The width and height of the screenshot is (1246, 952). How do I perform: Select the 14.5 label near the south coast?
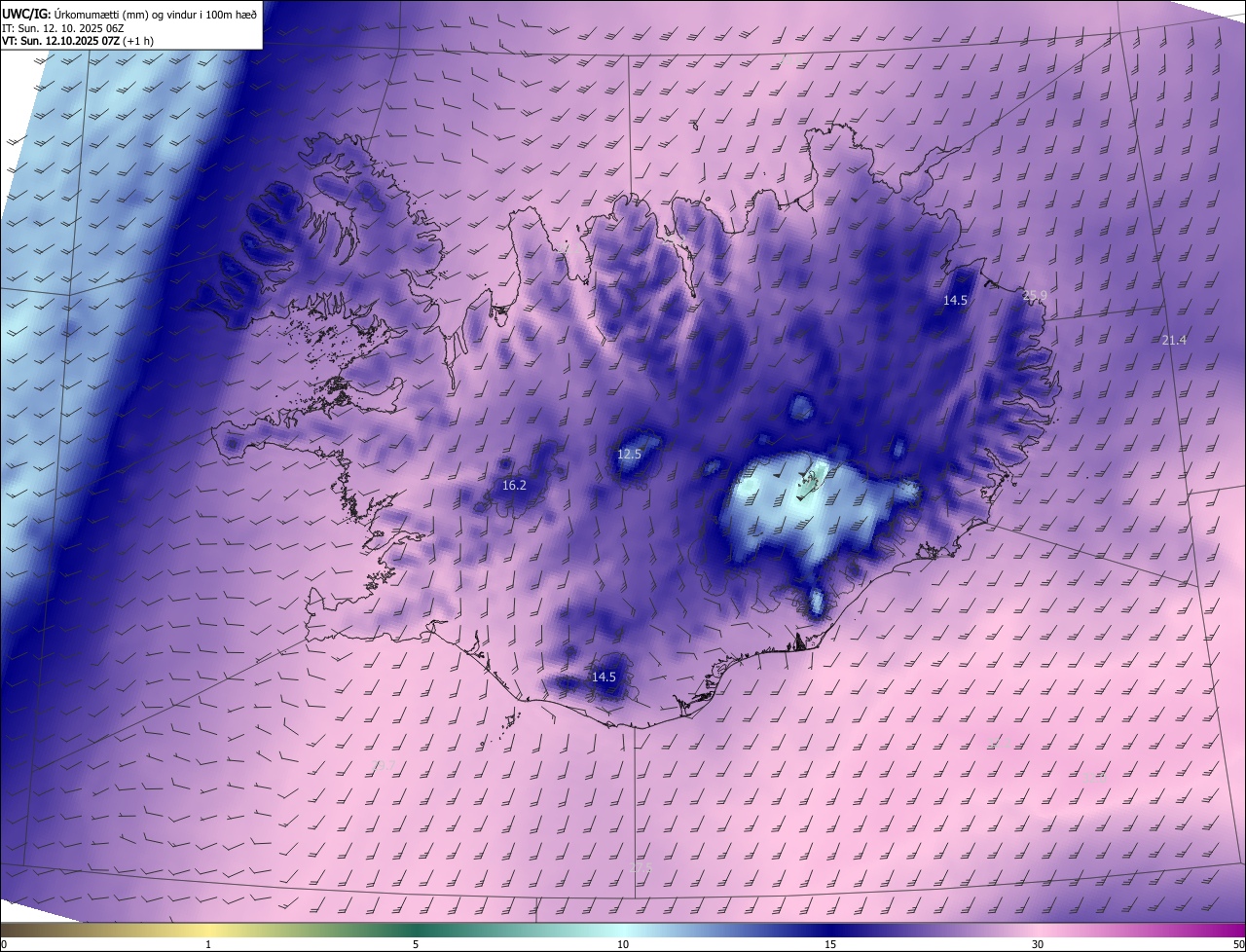tap(604, 677)
